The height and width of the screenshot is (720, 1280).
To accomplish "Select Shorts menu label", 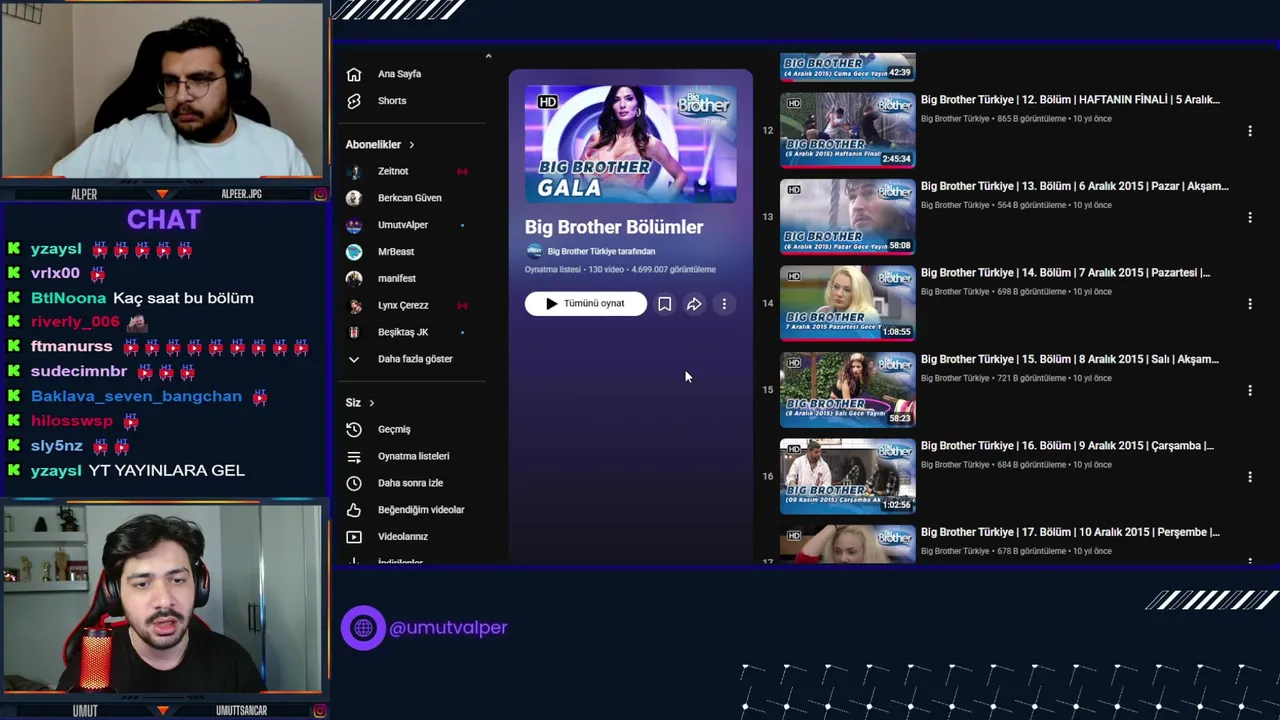I will click(392, 101).
